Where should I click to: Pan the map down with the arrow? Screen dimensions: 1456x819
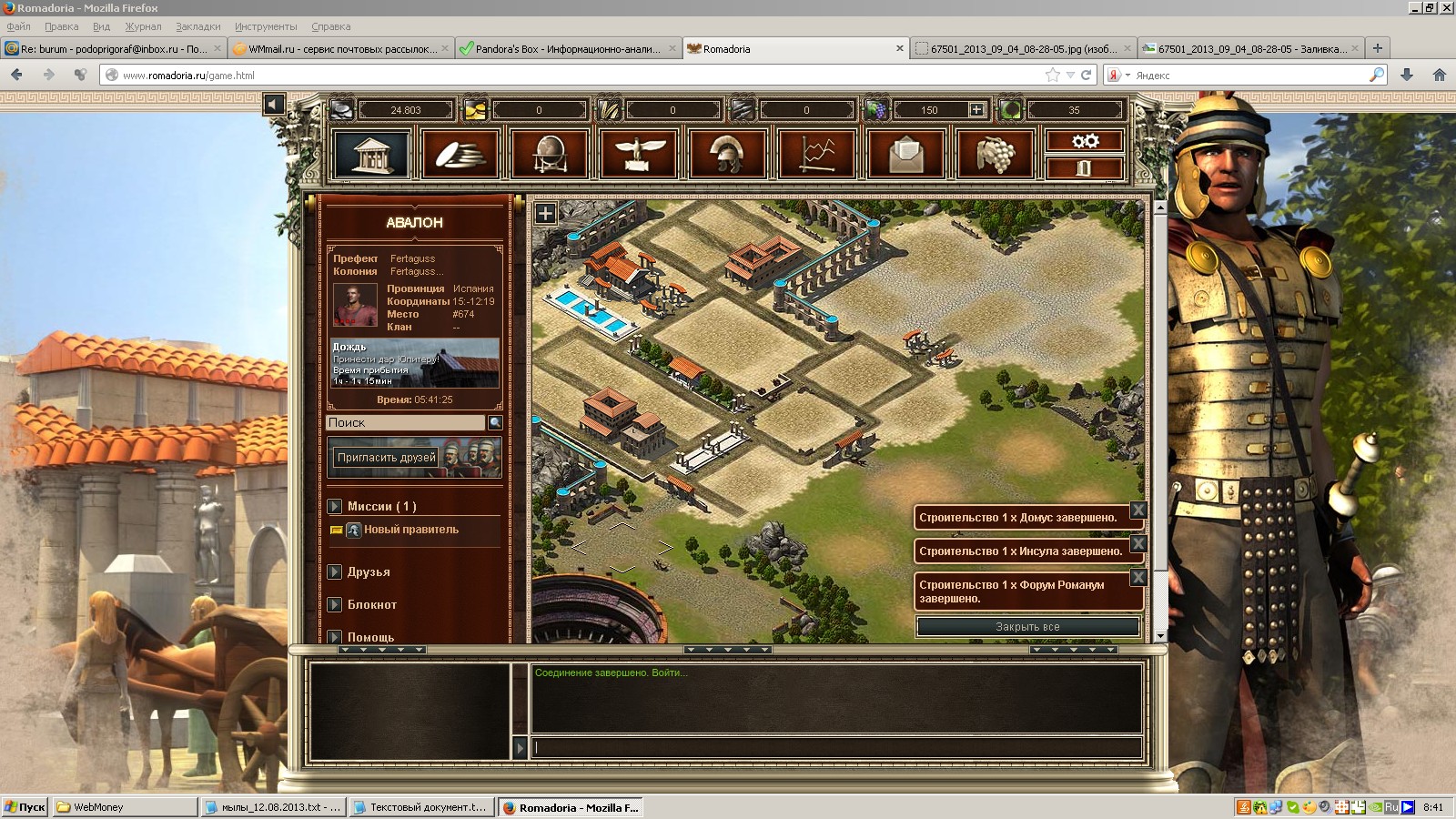[622, 569]
